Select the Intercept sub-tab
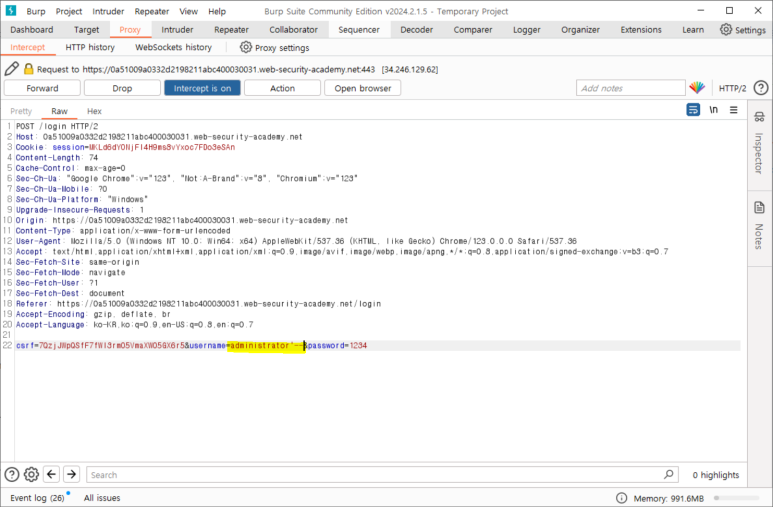This screenshot has width=773, height=507. click(x=27, y=47)
